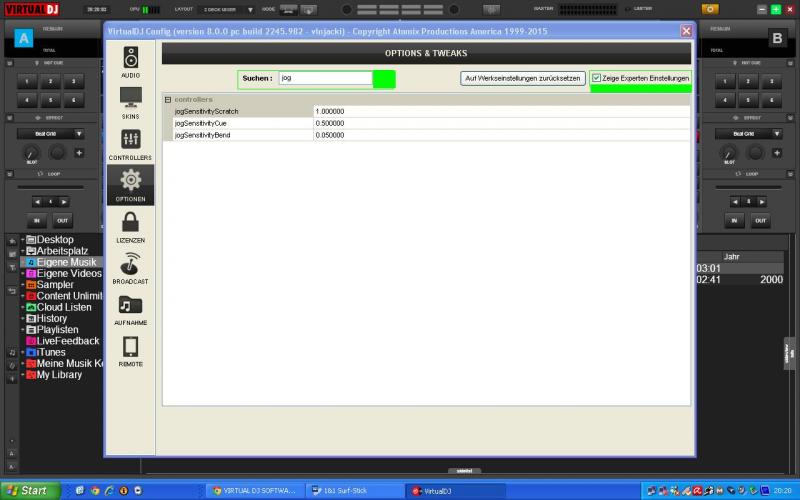
Task: Open the layout mixer dropdown
Action: 250,9
